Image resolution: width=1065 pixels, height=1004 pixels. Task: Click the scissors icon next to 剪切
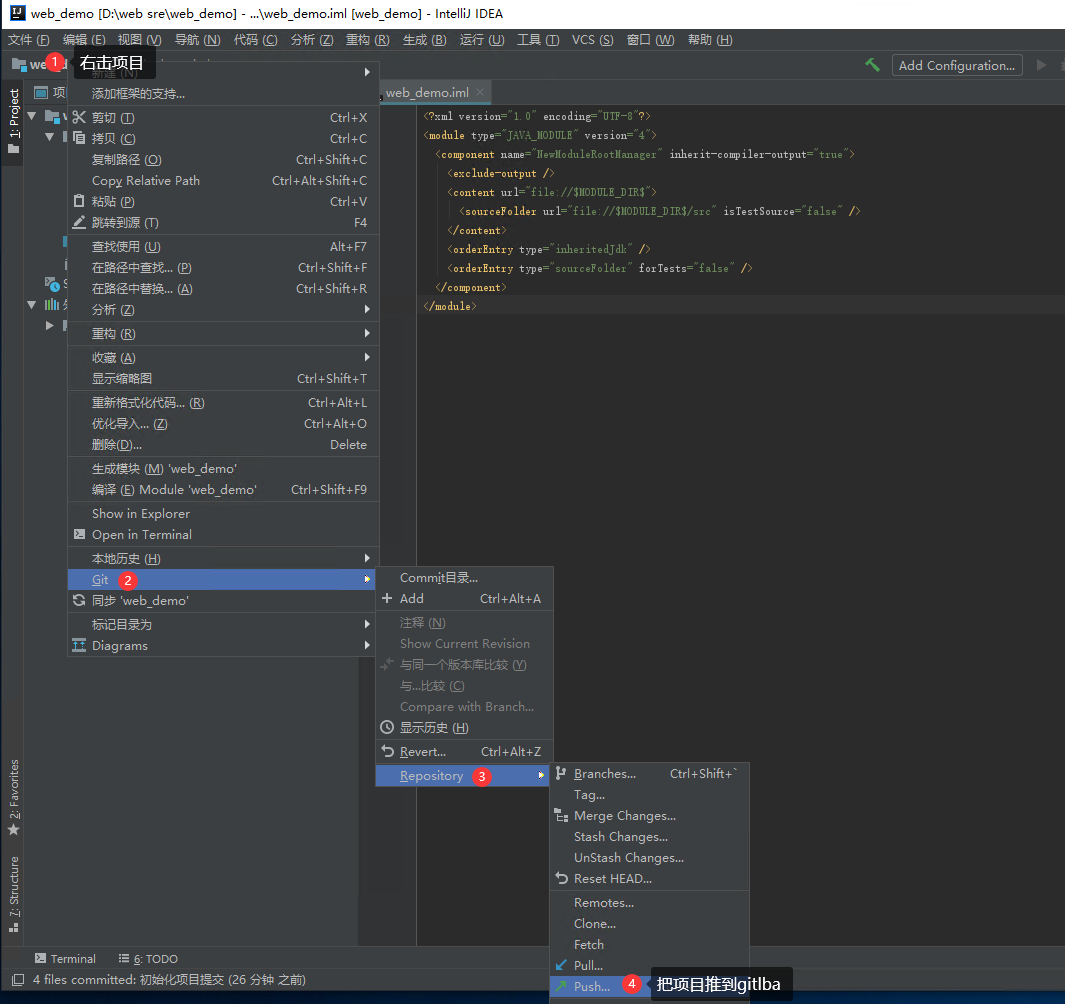coord(79,118)
